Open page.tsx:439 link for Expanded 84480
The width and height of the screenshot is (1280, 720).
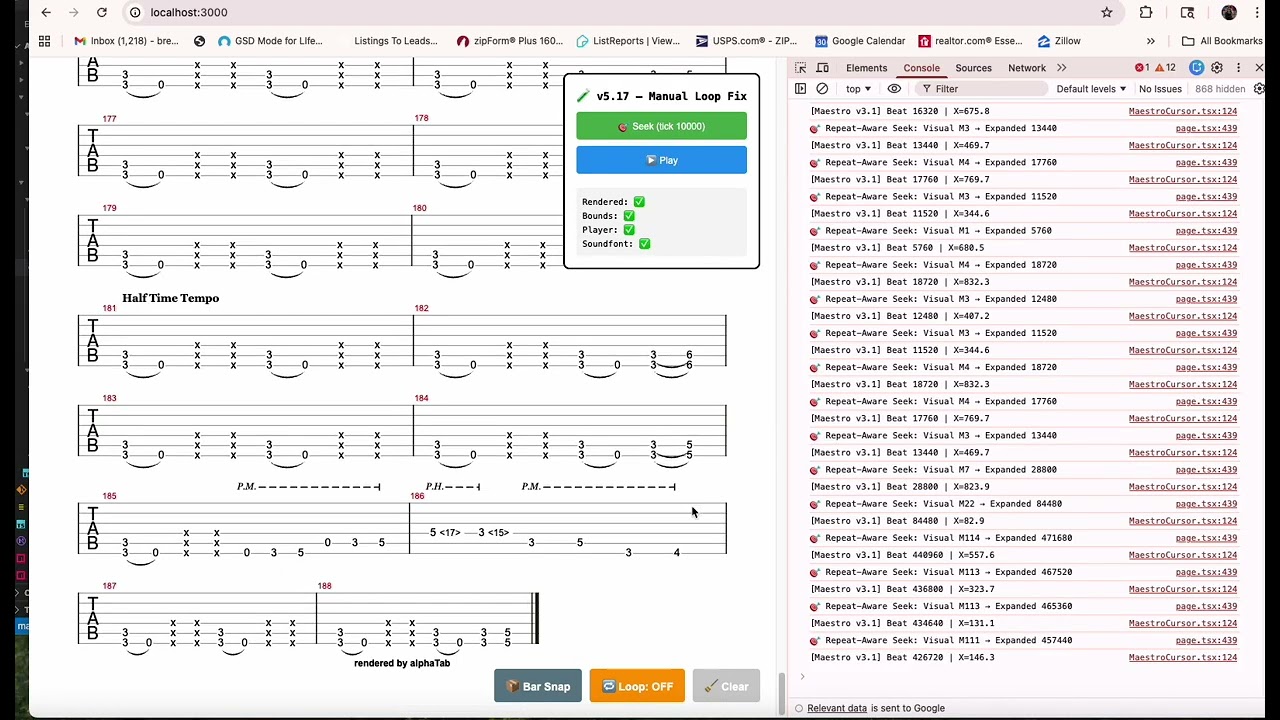(x=1206, y=504)
